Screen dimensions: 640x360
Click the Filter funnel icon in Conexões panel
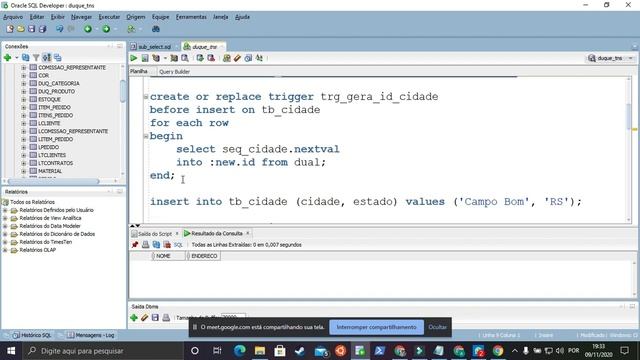[36, 58]
